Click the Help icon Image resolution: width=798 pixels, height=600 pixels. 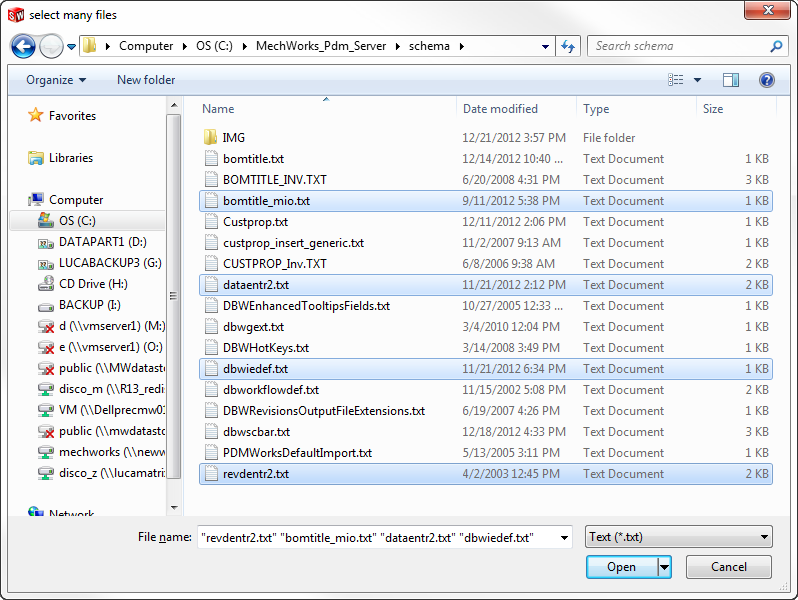[766, 80]
